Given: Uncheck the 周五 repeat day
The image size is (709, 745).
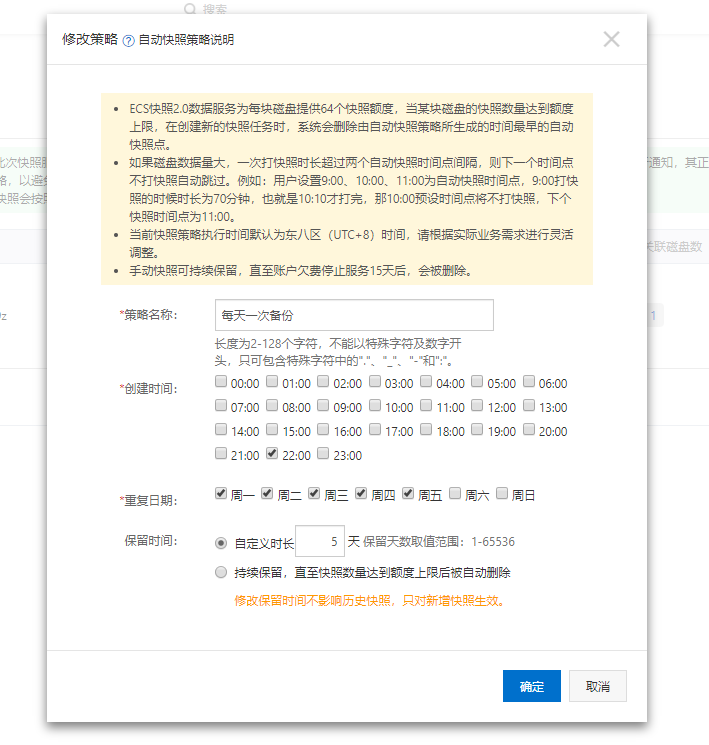Looking at the screenshot, I should coord(408,493).
